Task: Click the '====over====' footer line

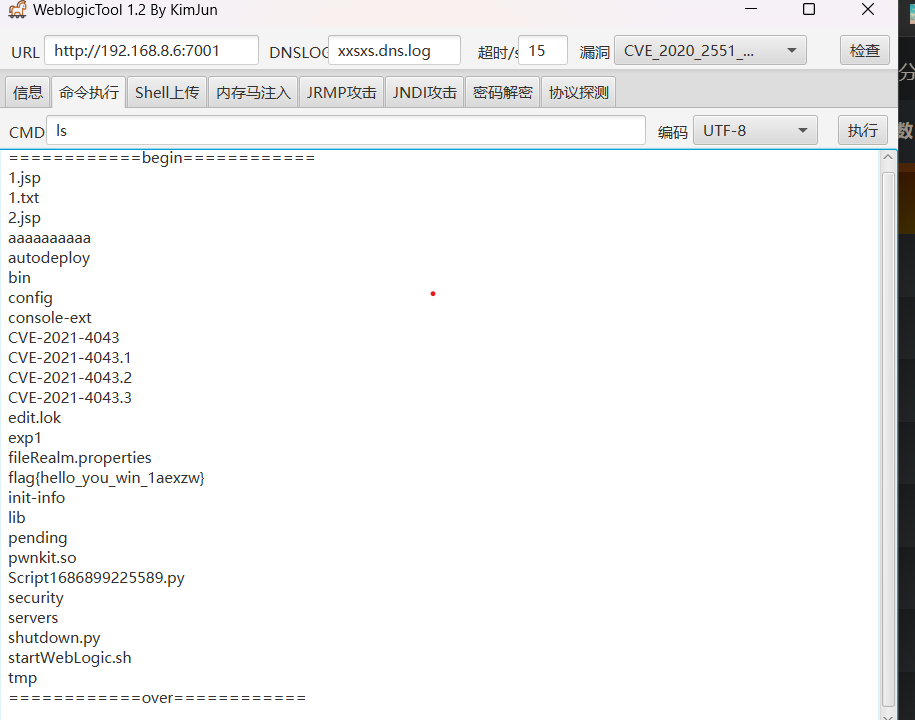Action: [157, 698]
